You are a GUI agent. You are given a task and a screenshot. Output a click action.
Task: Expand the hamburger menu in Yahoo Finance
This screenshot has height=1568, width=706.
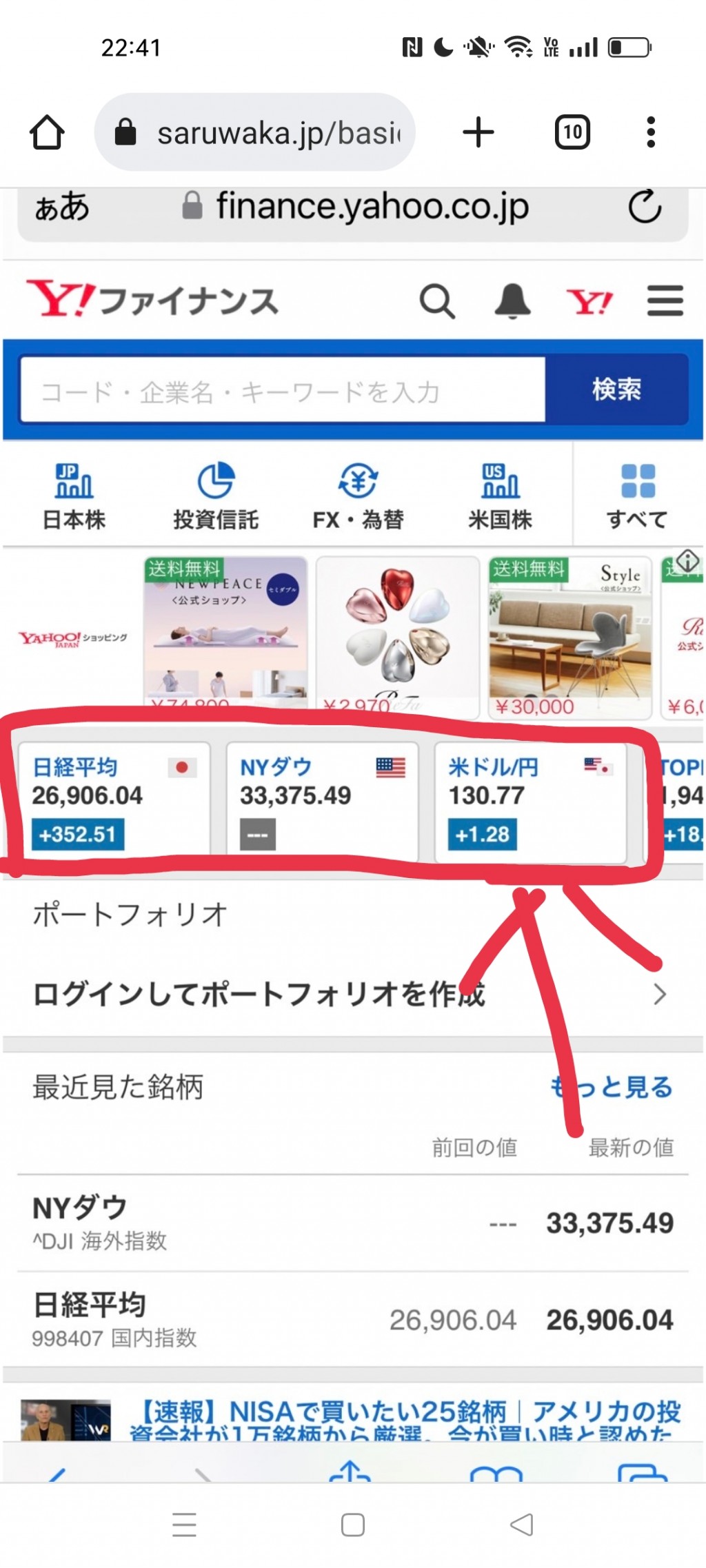tap(665, 301)
